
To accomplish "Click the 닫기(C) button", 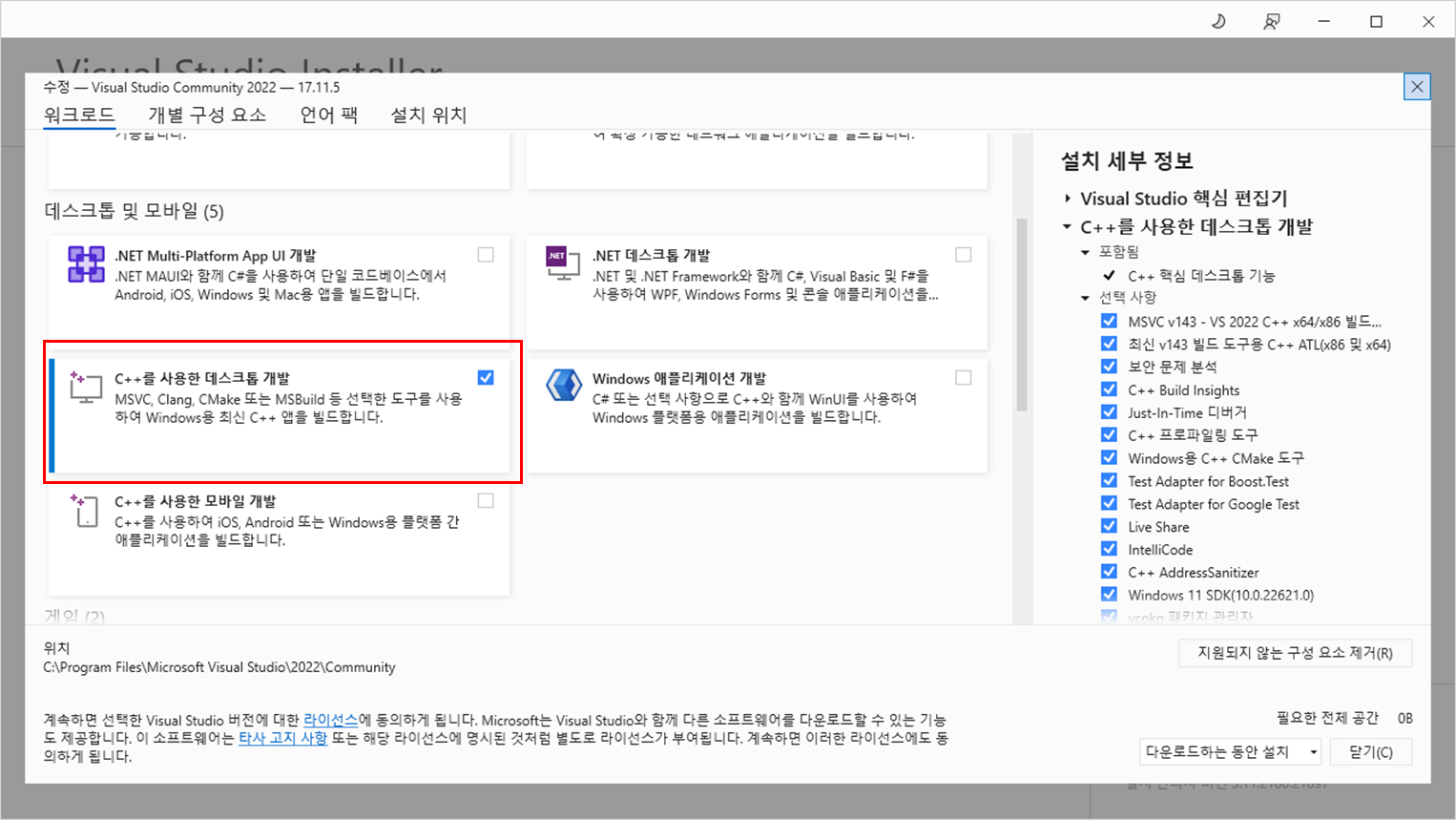I will (x=1371, y=752).
